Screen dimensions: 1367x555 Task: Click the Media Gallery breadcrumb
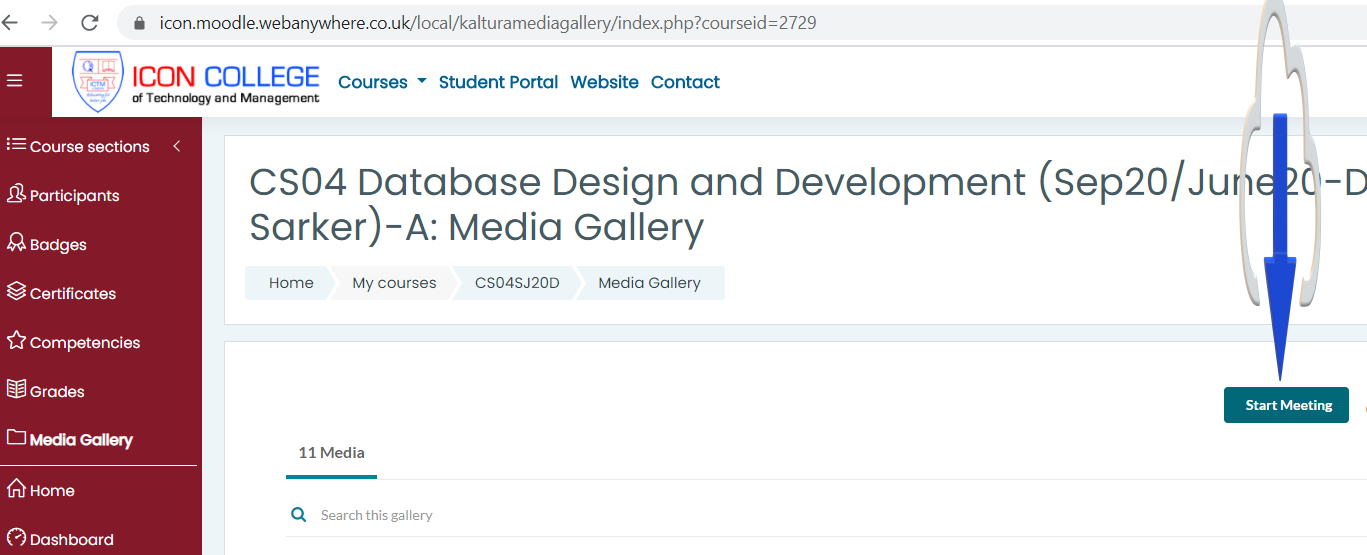tap(649, 283)
